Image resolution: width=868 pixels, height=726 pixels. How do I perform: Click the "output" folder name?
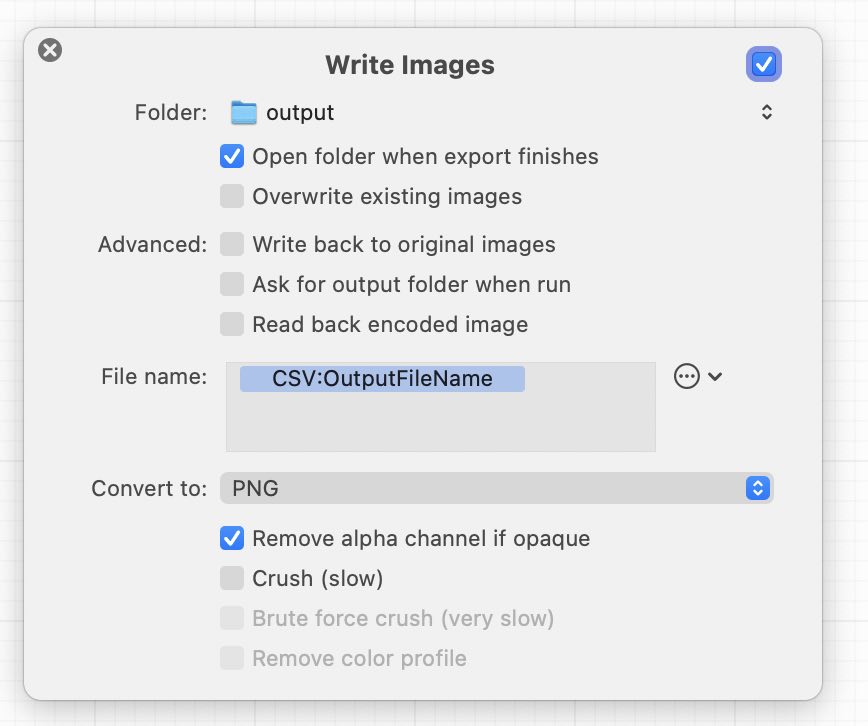coord(300,112)
